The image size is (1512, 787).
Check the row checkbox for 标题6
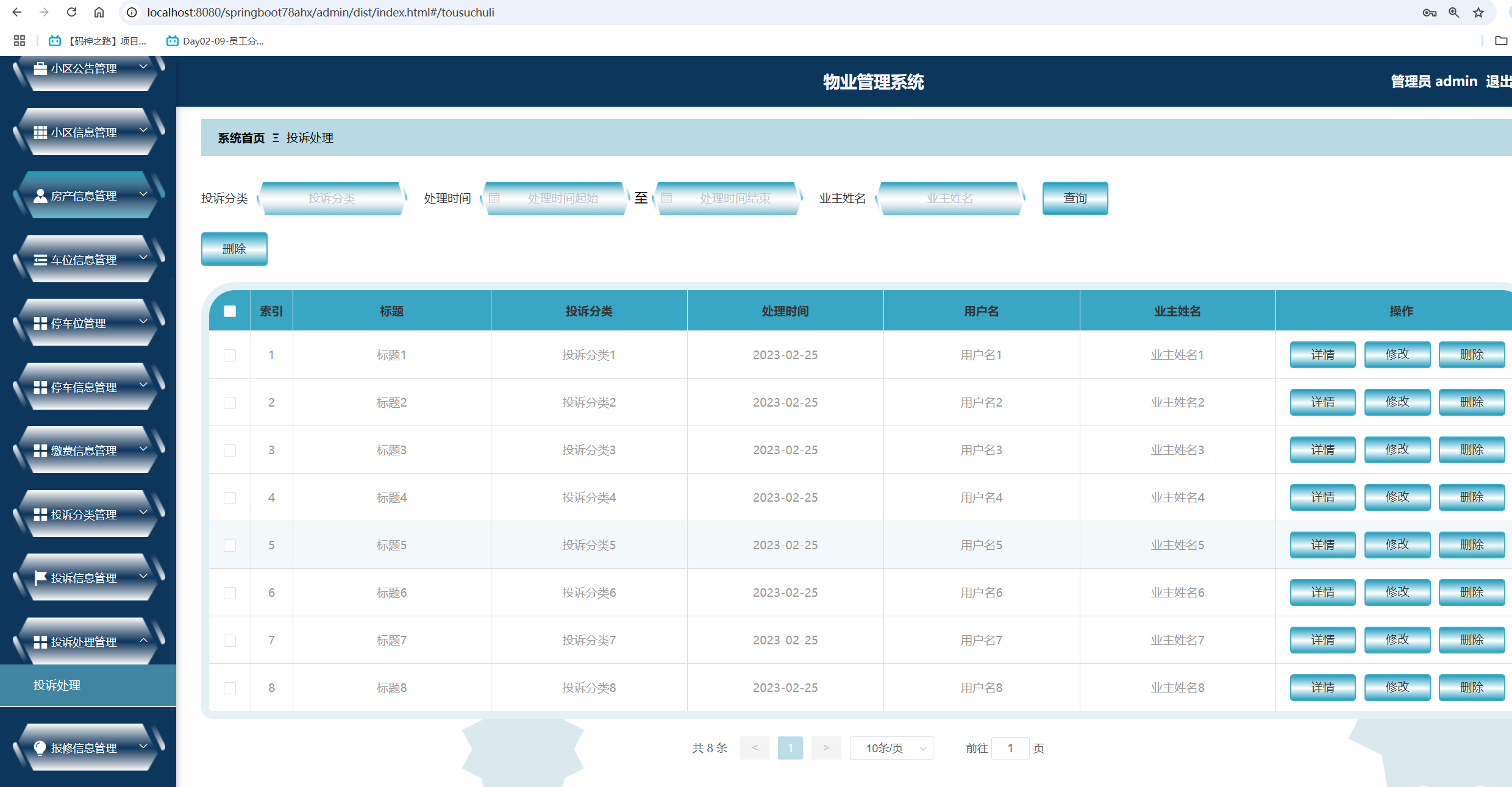(230, 593)
